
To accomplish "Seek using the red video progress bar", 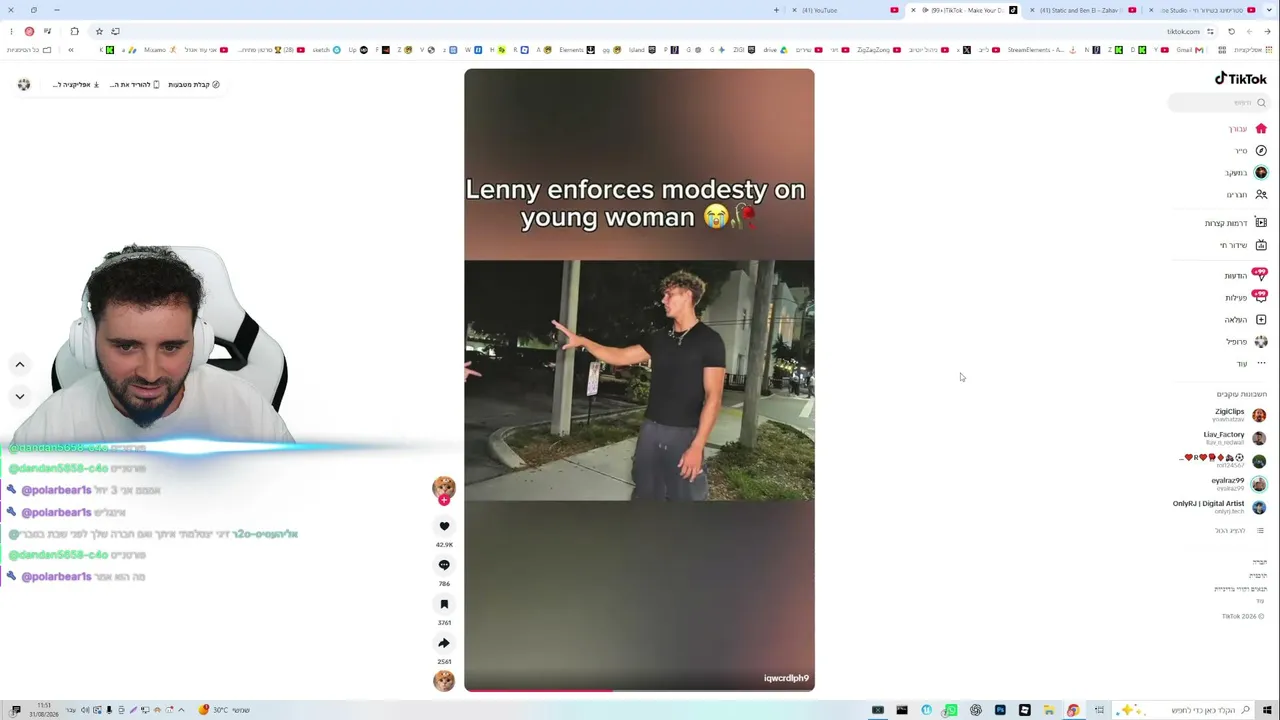I will point(639,690).
